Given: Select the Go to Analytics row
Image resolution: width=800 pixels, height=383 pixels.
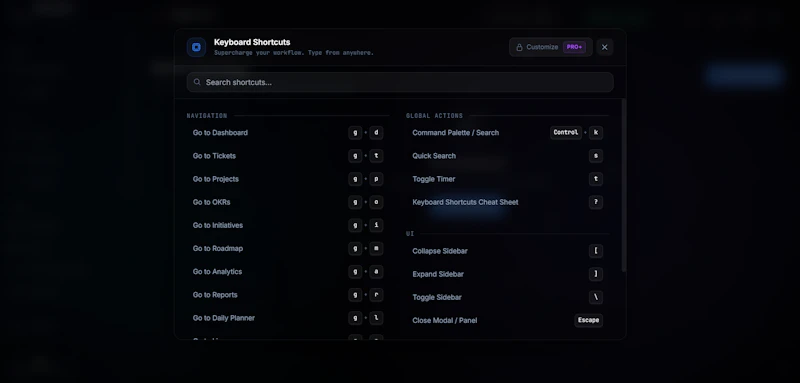Looking at the screenshot, I should 288,272.
